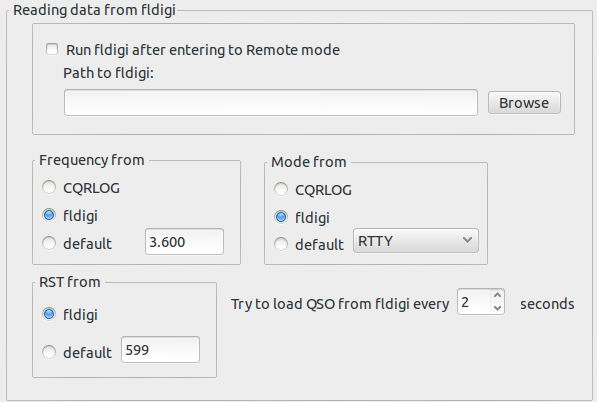
Task: Select fldigi under Mode from
Action: tap(281, 217)
